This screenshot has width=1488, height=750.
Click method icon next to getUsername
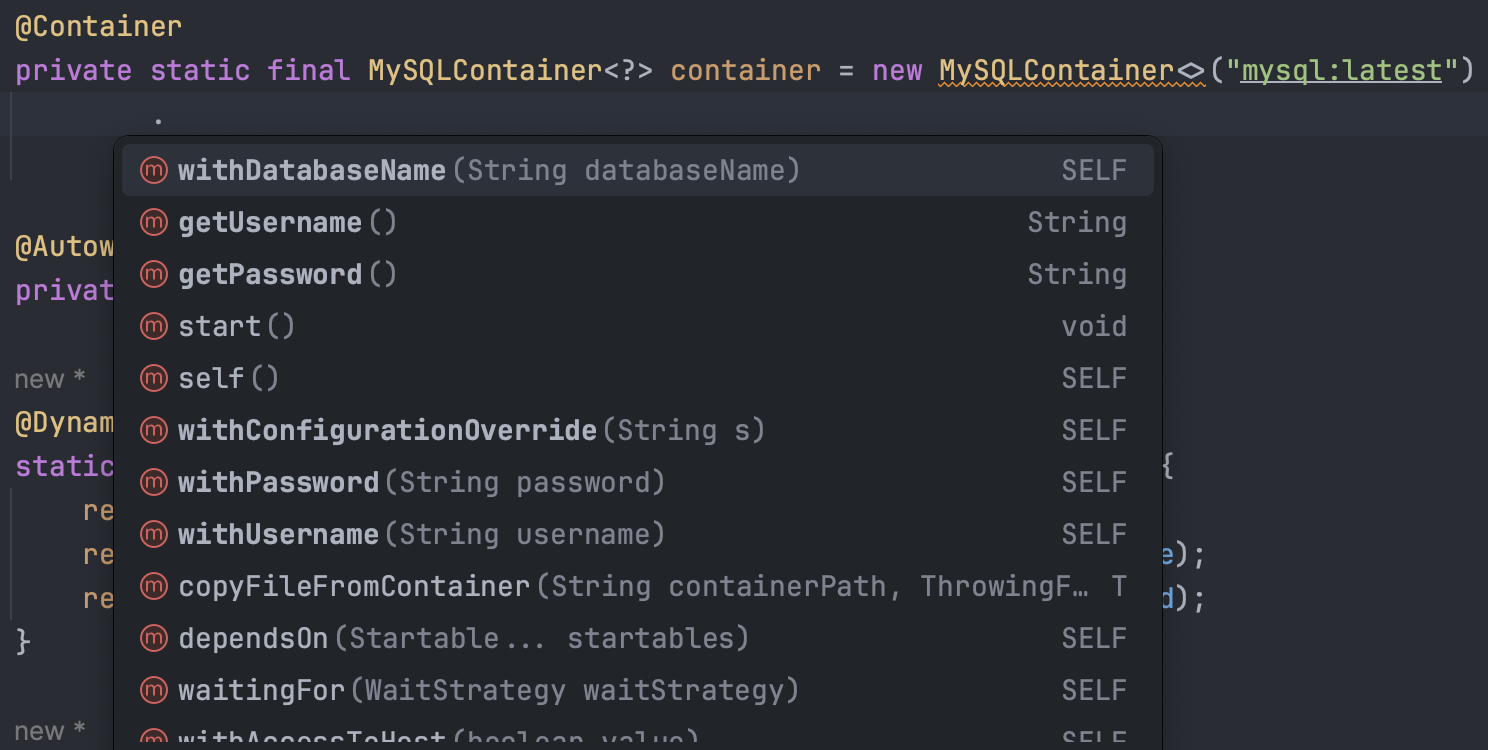[153, 223]
